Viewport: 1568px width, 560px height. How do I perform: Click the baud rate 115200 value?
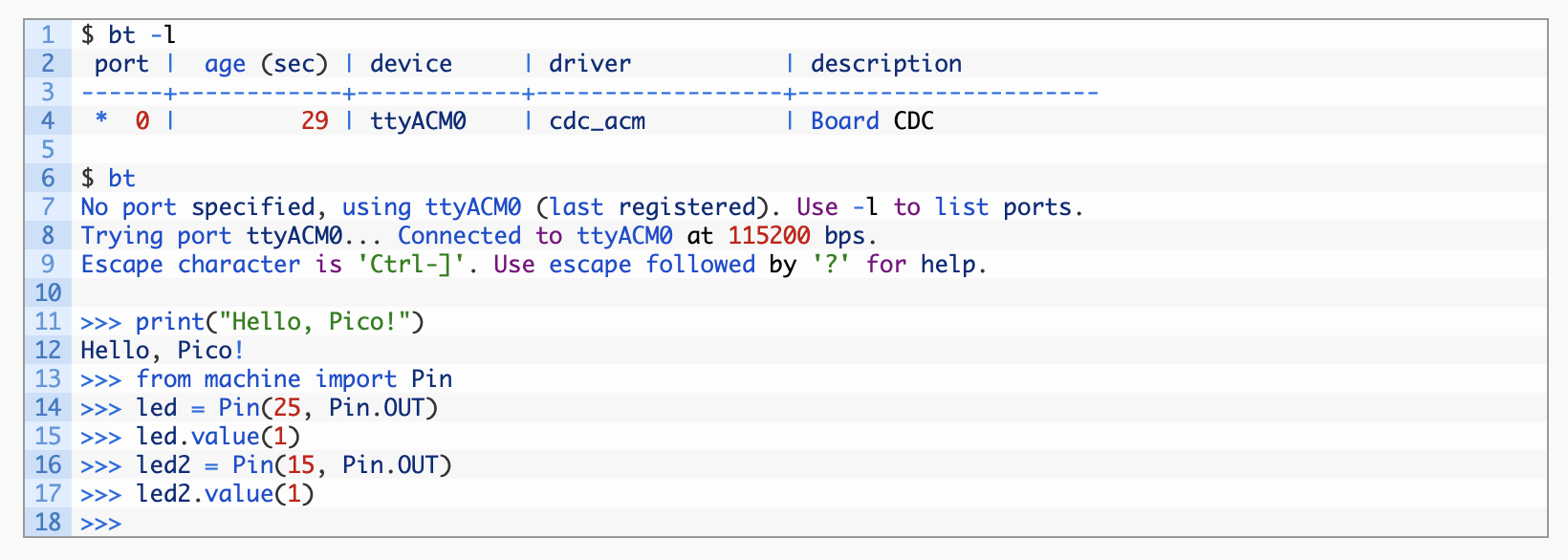pyautogui.click(x=769, y=236)
